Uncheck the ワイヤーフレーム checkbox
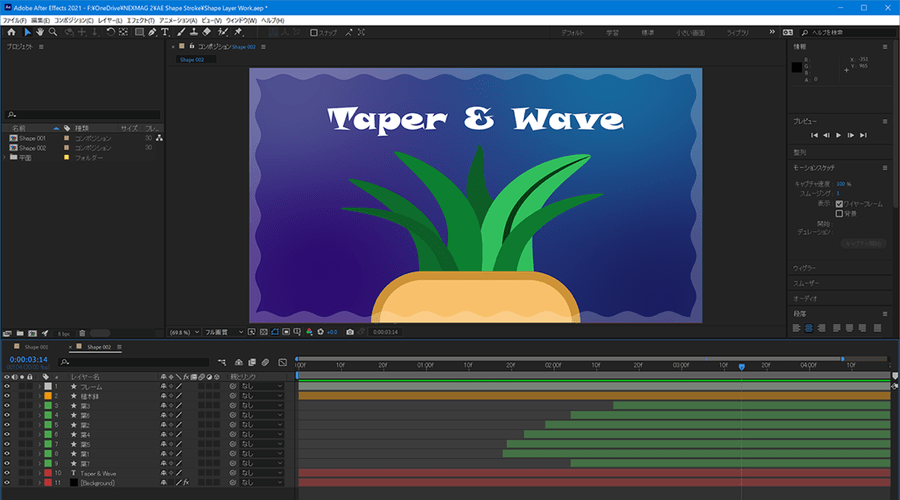The width and height of the screenshot is (900, 500). (840, 203)
